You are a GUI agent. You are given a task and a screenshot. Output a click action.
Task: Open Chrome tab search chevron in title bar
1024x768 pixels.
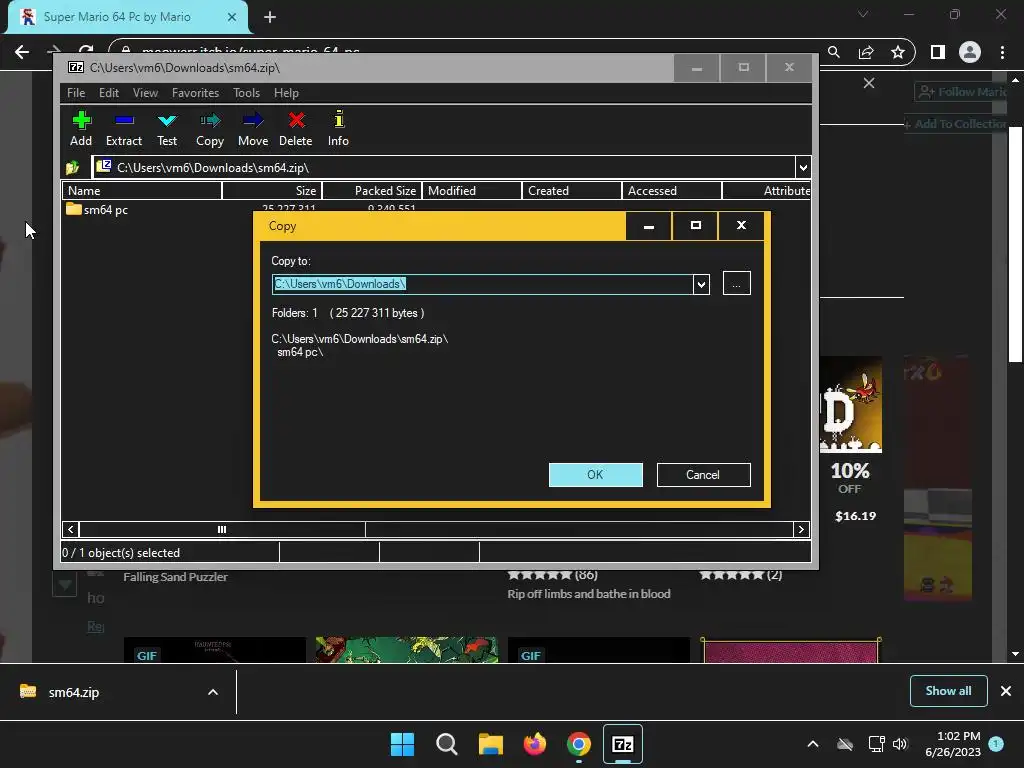pyautogui.click(x=863, y=14)
